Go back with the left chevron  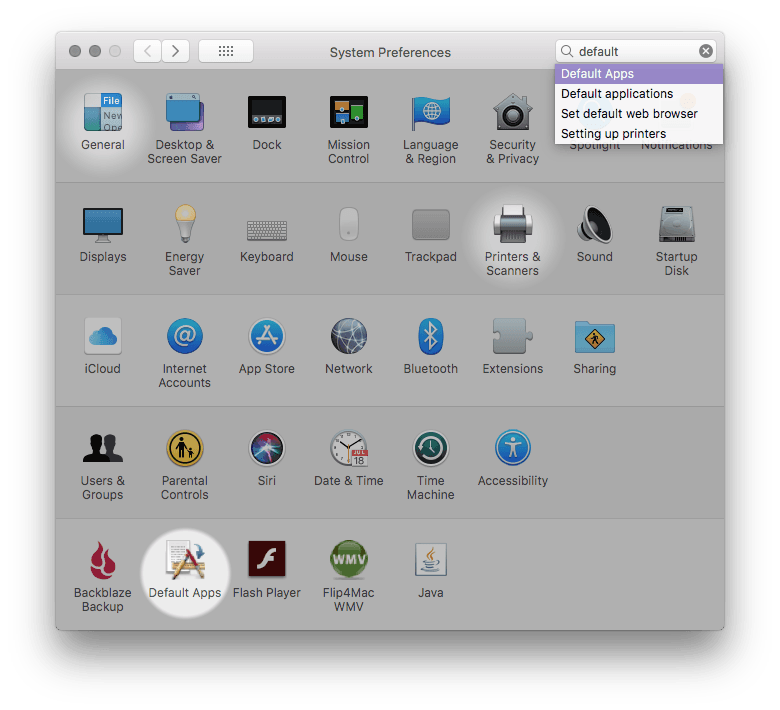click(147, 51)
